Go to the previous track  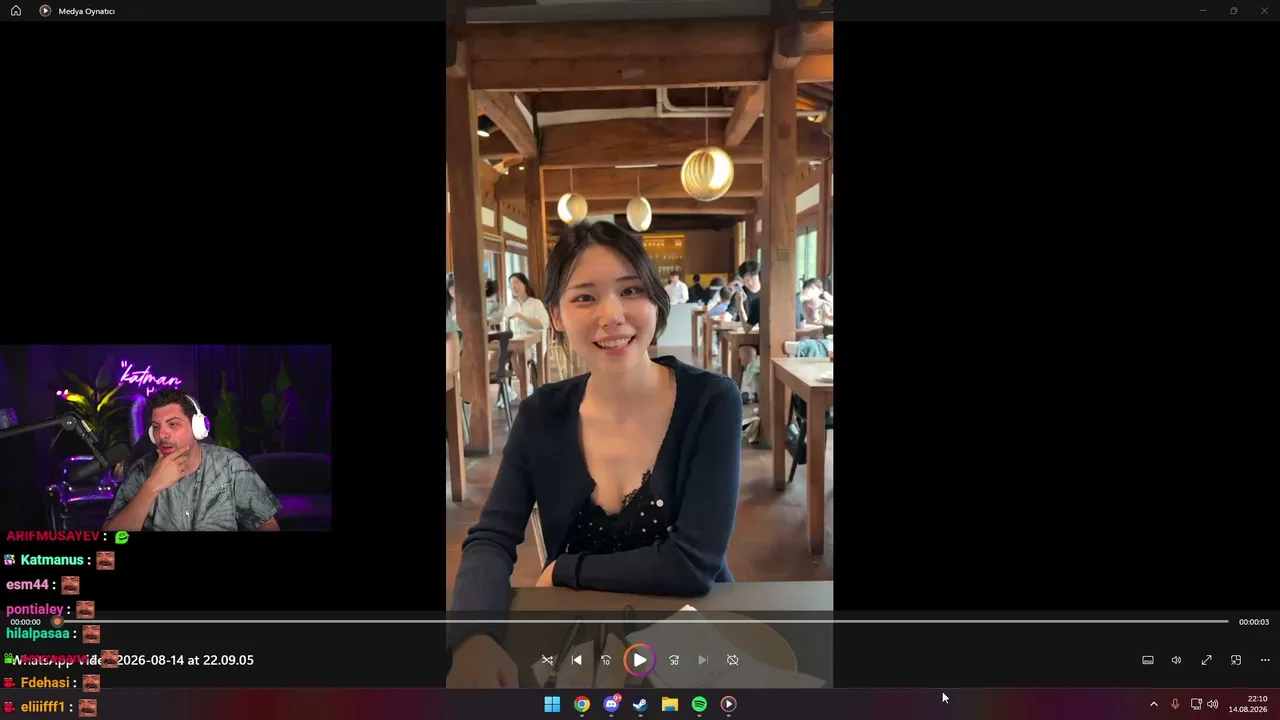(x=576, y=660)
